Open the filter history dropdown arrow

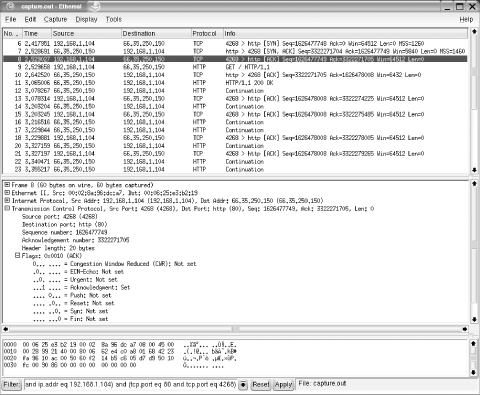pyautogui.click(x=243, y=385)
